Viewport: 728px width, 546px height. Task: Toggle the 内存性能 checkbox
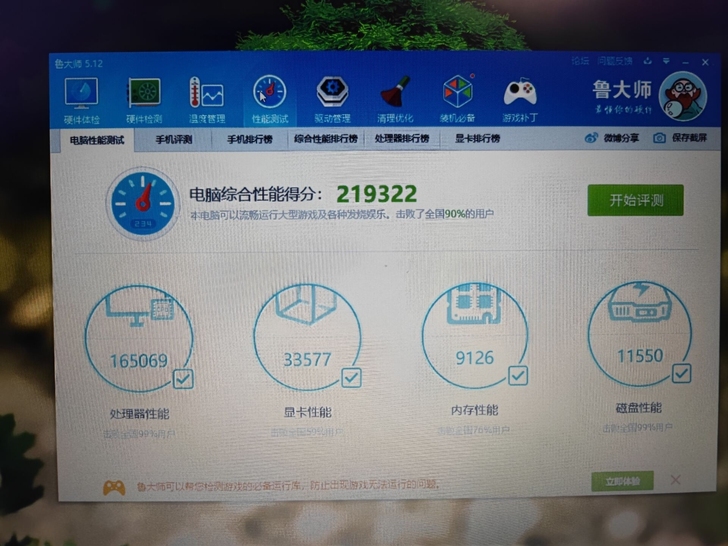pyautogui.click(x=518, y=376)
